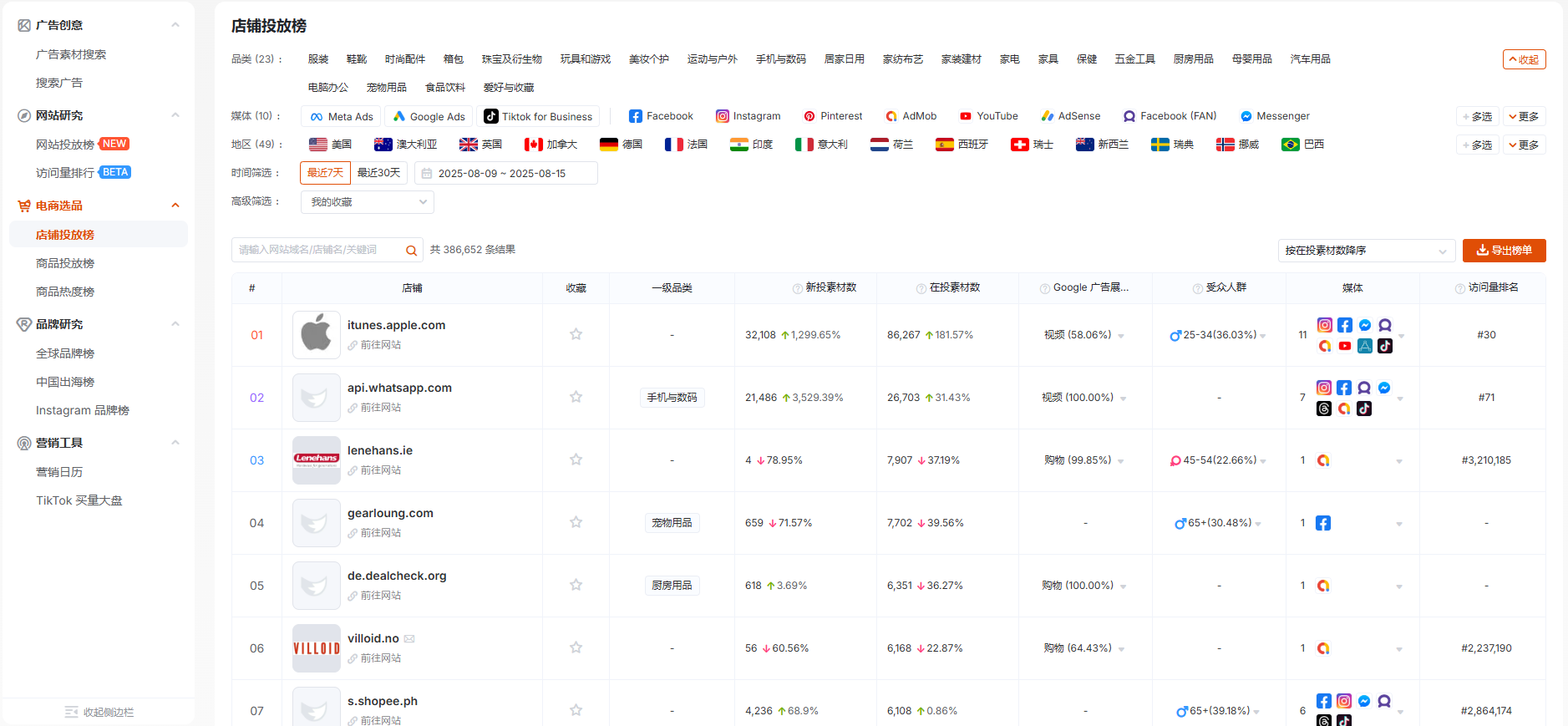This screenshot has width=1568, height=726.
Task: Collapse the 营销工具 sidebar section
Action: tap(175, 443)
